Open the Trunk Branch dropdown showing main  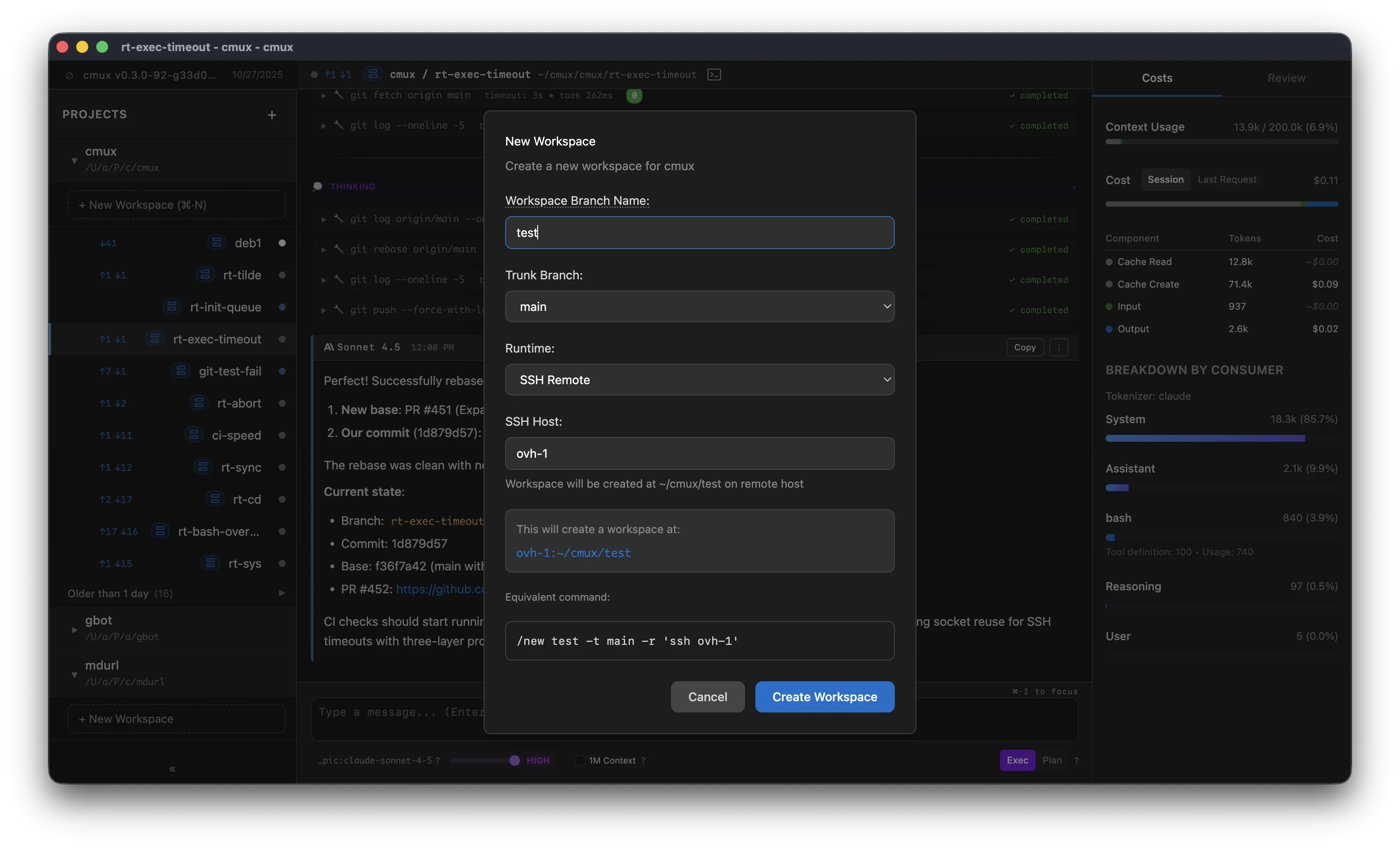pos(700,306)
